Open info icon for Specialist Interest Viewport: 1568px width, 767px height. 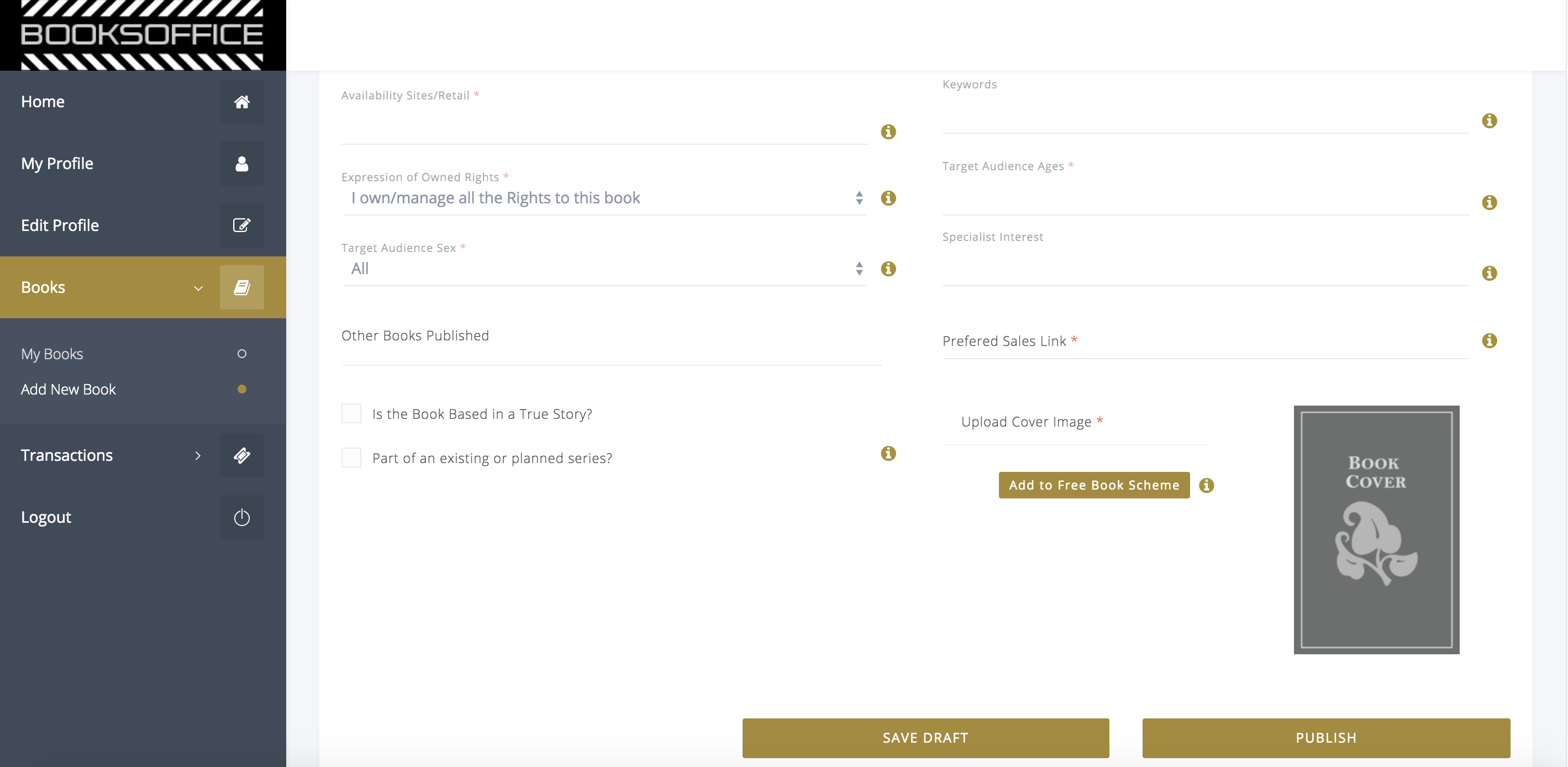point(1490,274)
